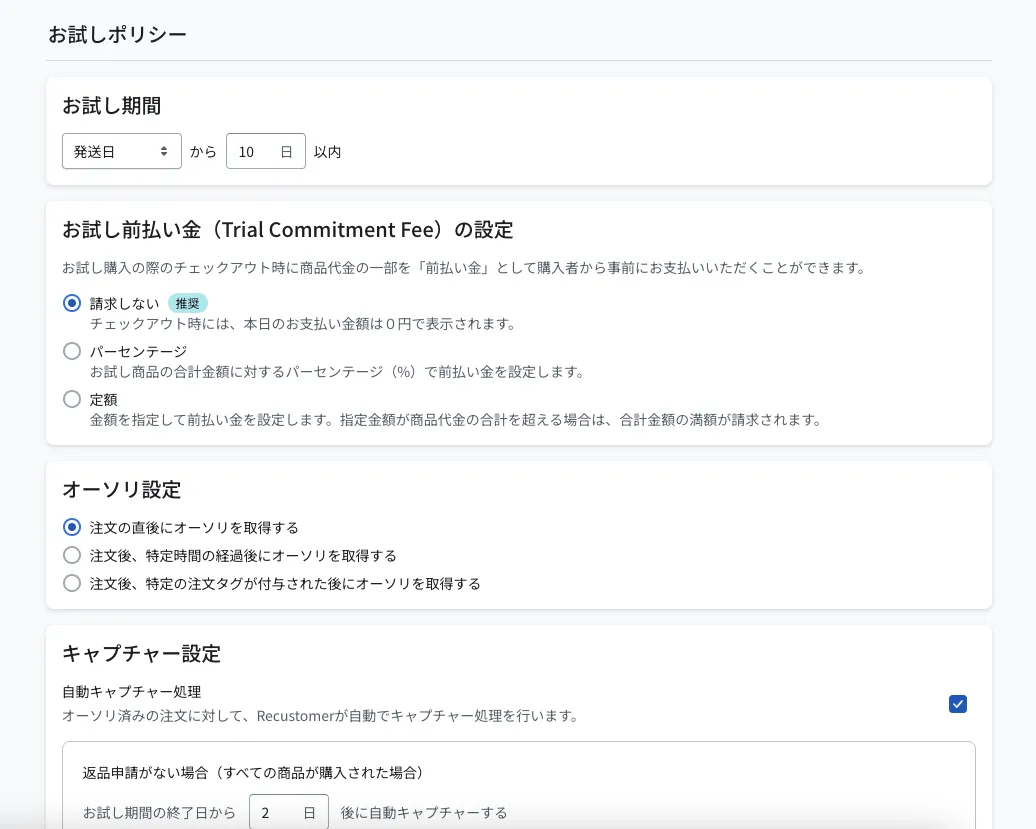The height and width of the screenshot is (829, 1036).
Task: Edit the 2日 auto-capture delay field
Action: point(289,812)
